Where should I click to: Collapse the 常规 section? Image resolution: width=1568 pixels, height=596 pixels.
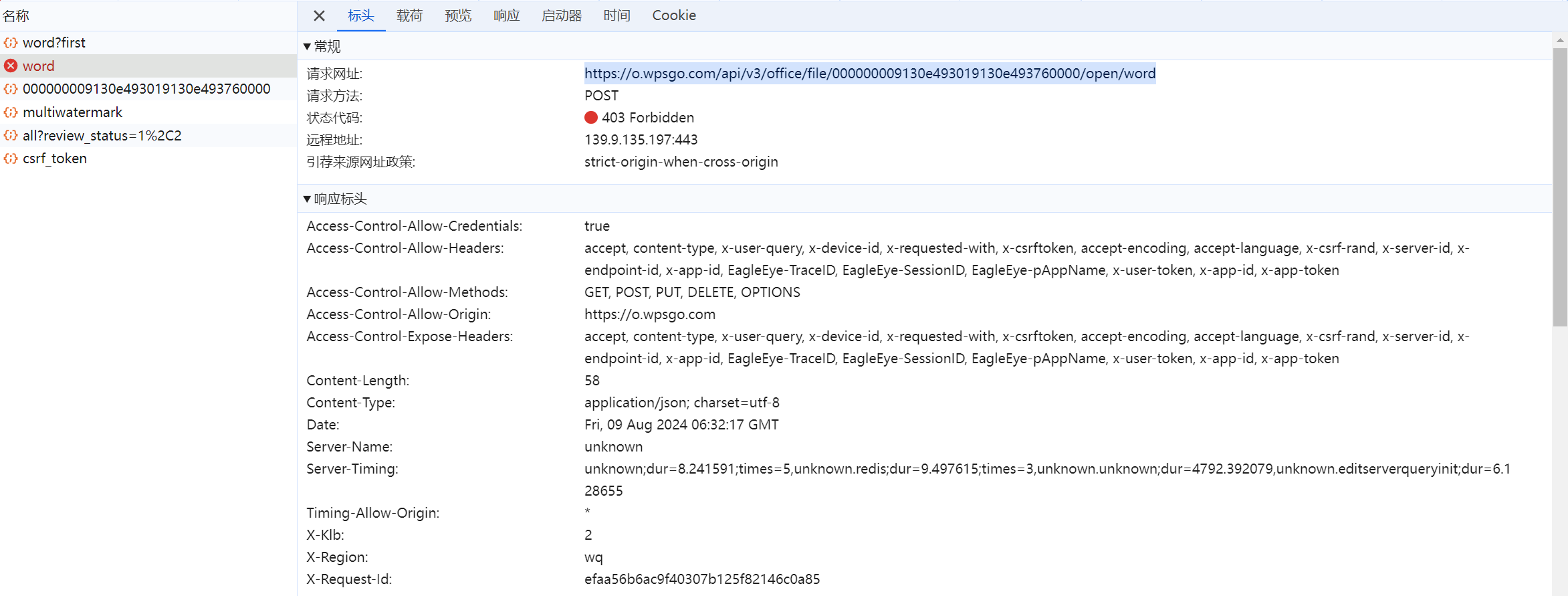tap(322, 46)
